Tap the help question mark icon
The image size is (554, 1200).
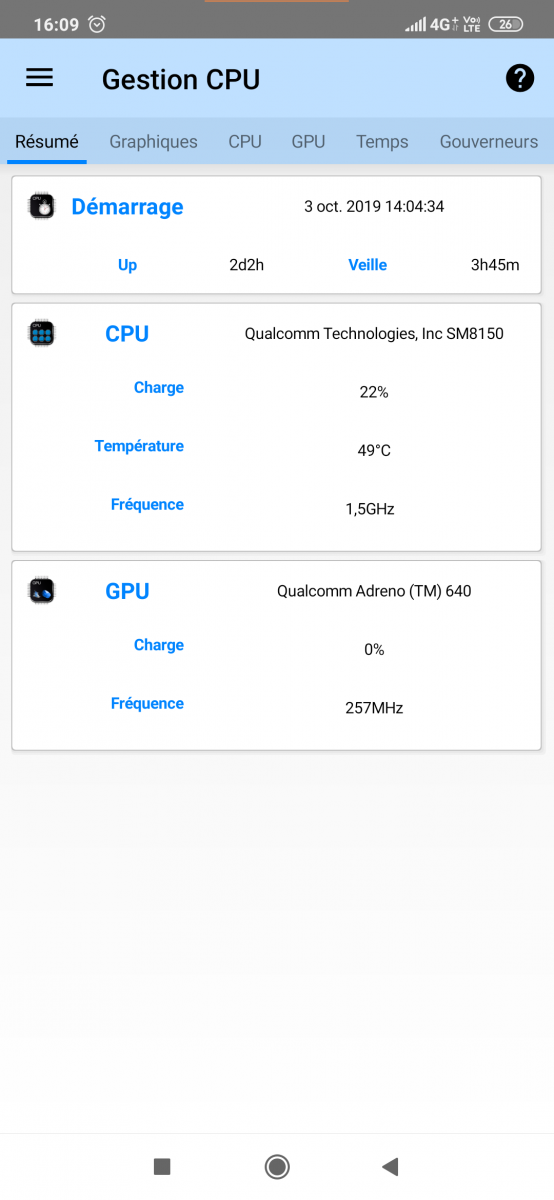(x=520, y=78)
